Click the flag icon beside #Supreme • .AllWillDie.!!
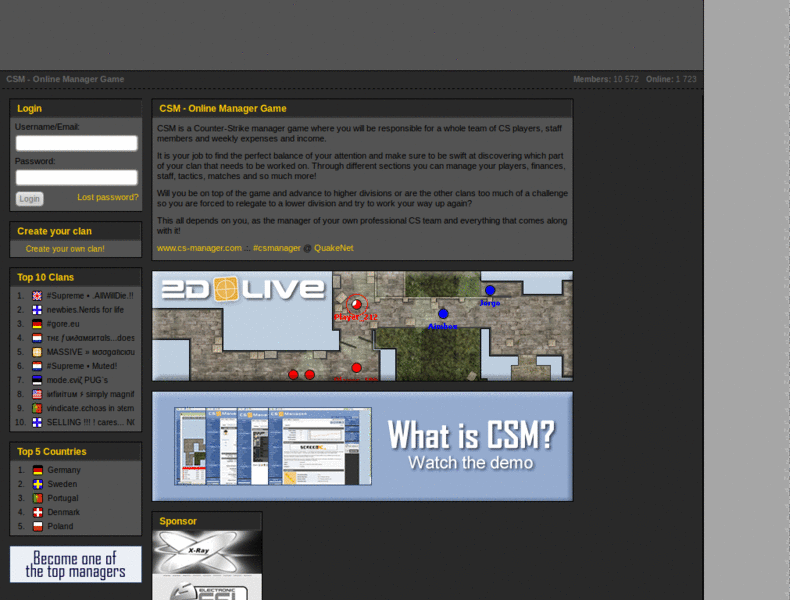Screen dimensions: 800x600 click(x=37, y=296)
